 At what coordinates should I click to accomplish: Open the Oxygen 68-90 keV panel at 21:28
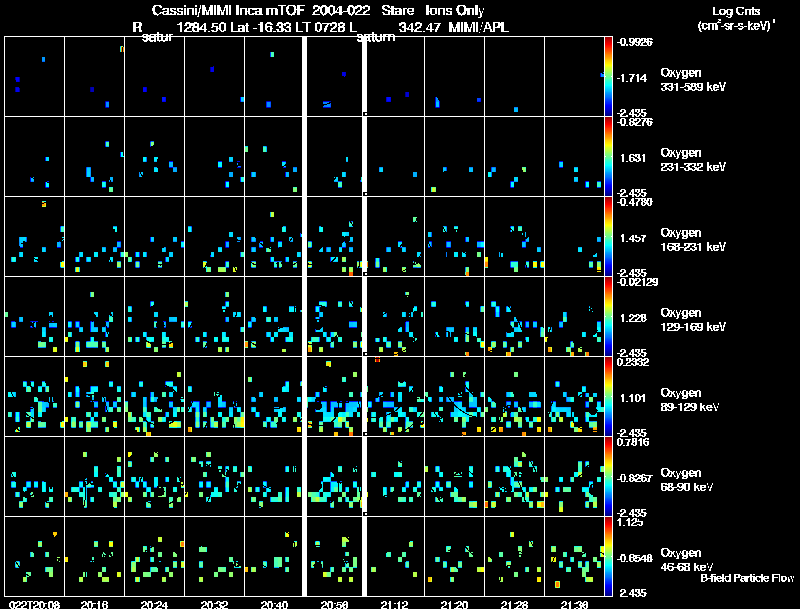click(514, 476)
